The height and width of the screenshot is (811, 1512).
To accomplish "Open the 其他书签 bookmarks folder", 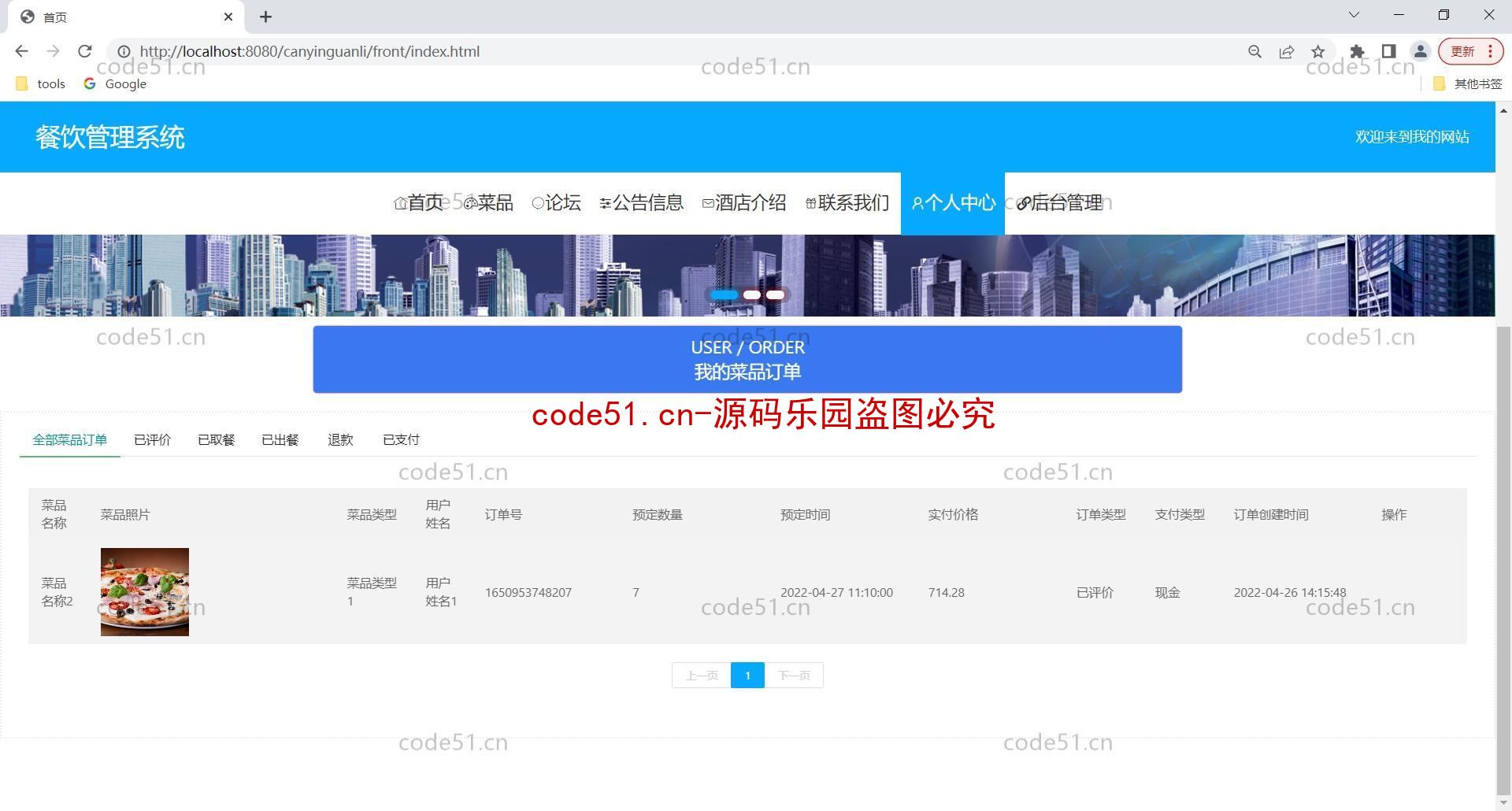I will pos(1467,83).
